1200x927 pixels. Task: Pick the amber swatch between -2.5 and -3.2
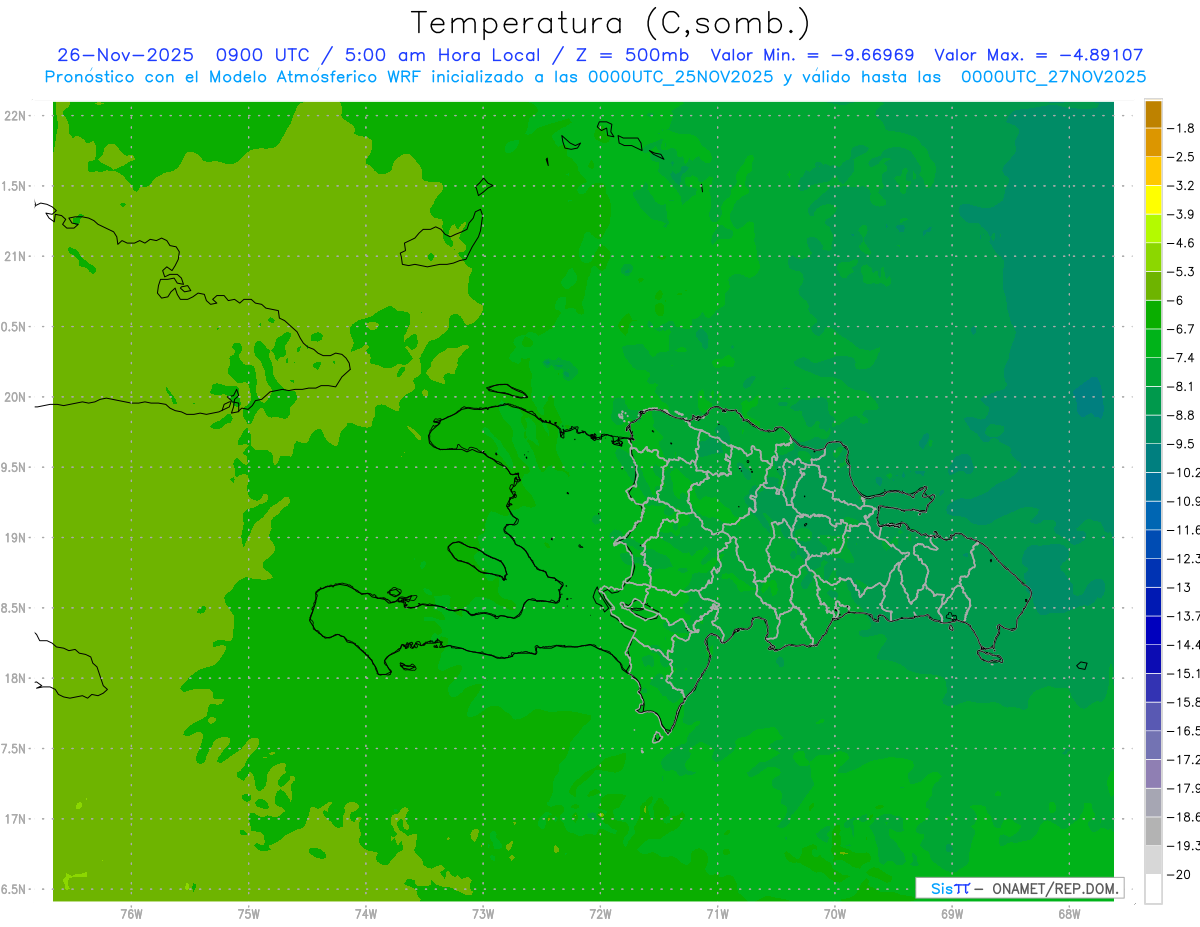tap(1153, 171)
